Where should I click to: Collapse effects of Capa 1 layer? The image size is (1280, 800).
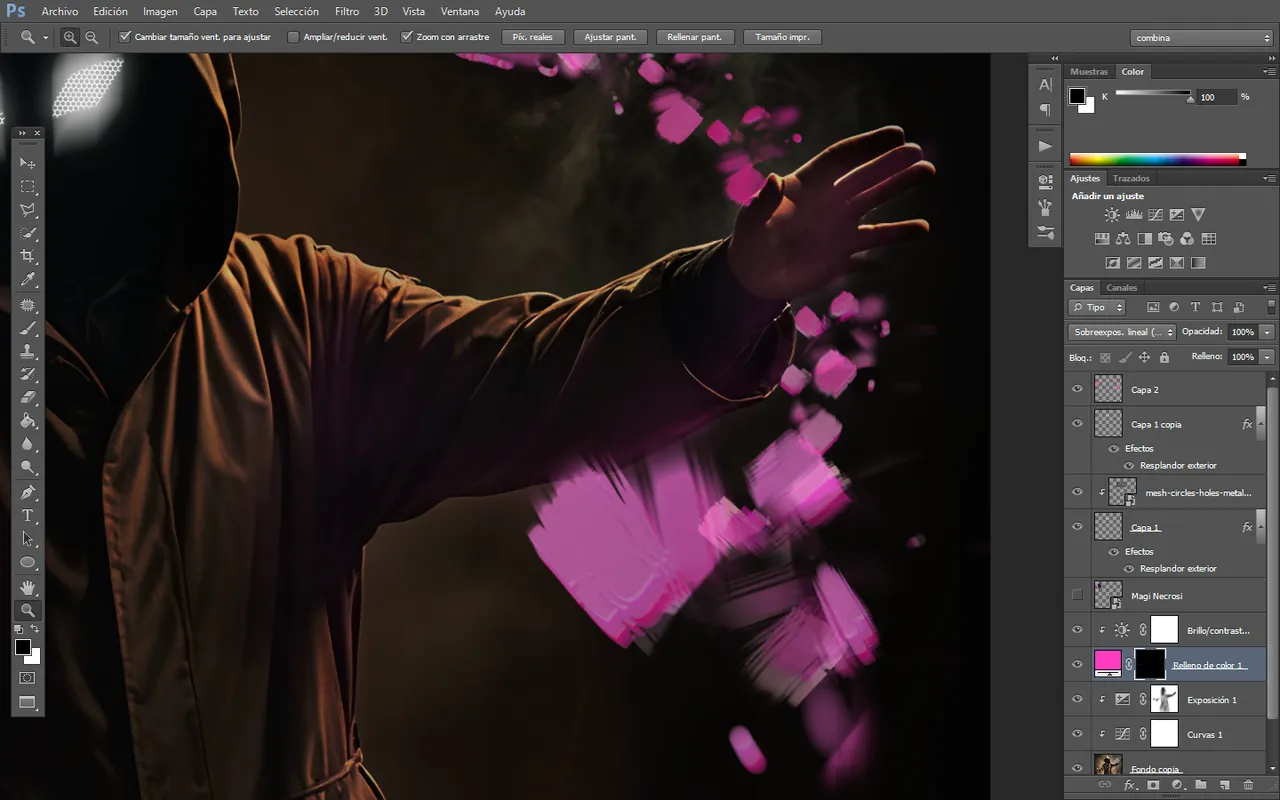(1259, 527)
